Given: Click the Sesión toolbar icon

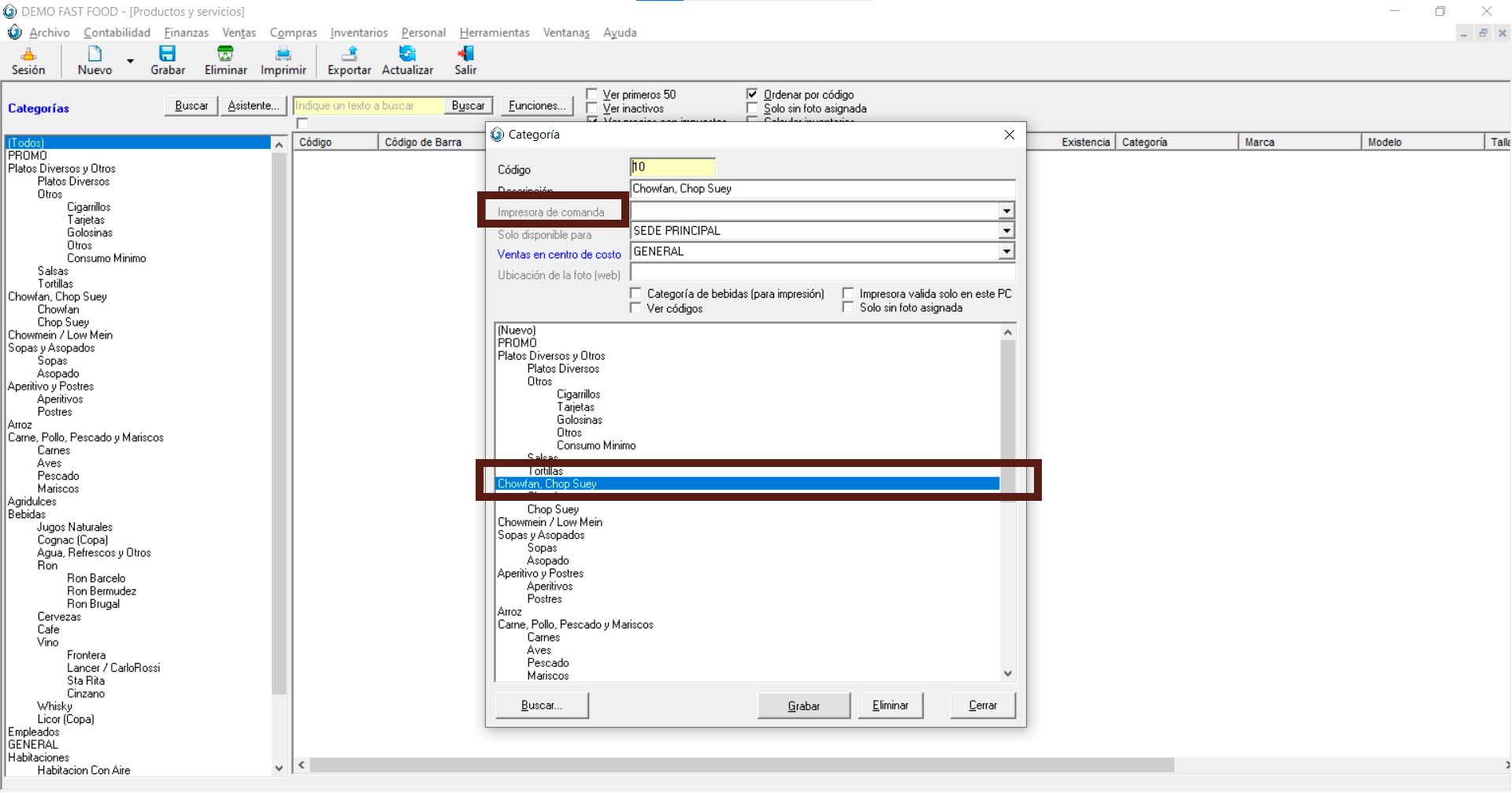Looking at the screenshot, I should 28,54.
